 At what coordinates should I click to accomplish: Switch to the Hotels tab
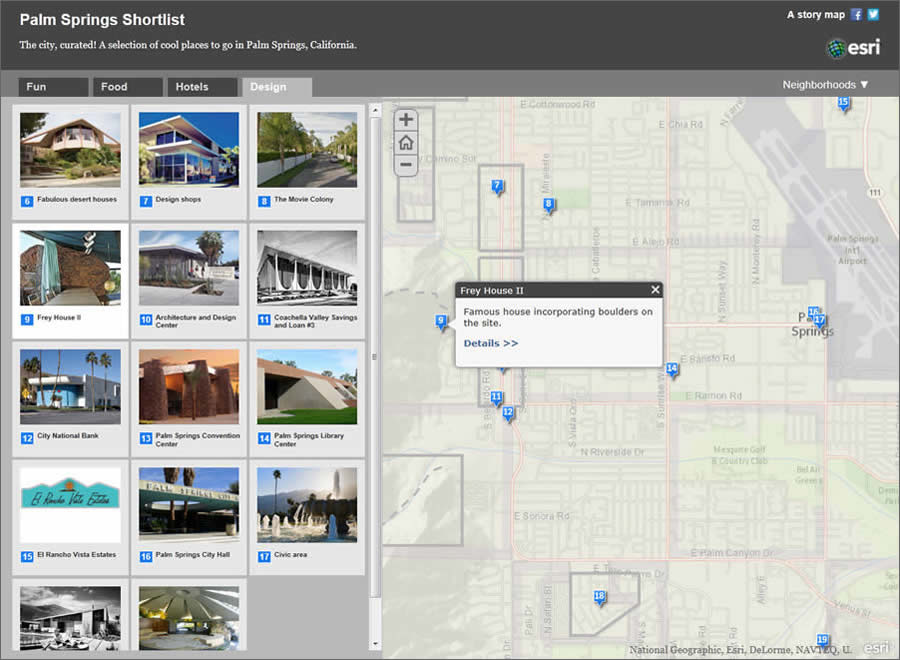point(203,87)
